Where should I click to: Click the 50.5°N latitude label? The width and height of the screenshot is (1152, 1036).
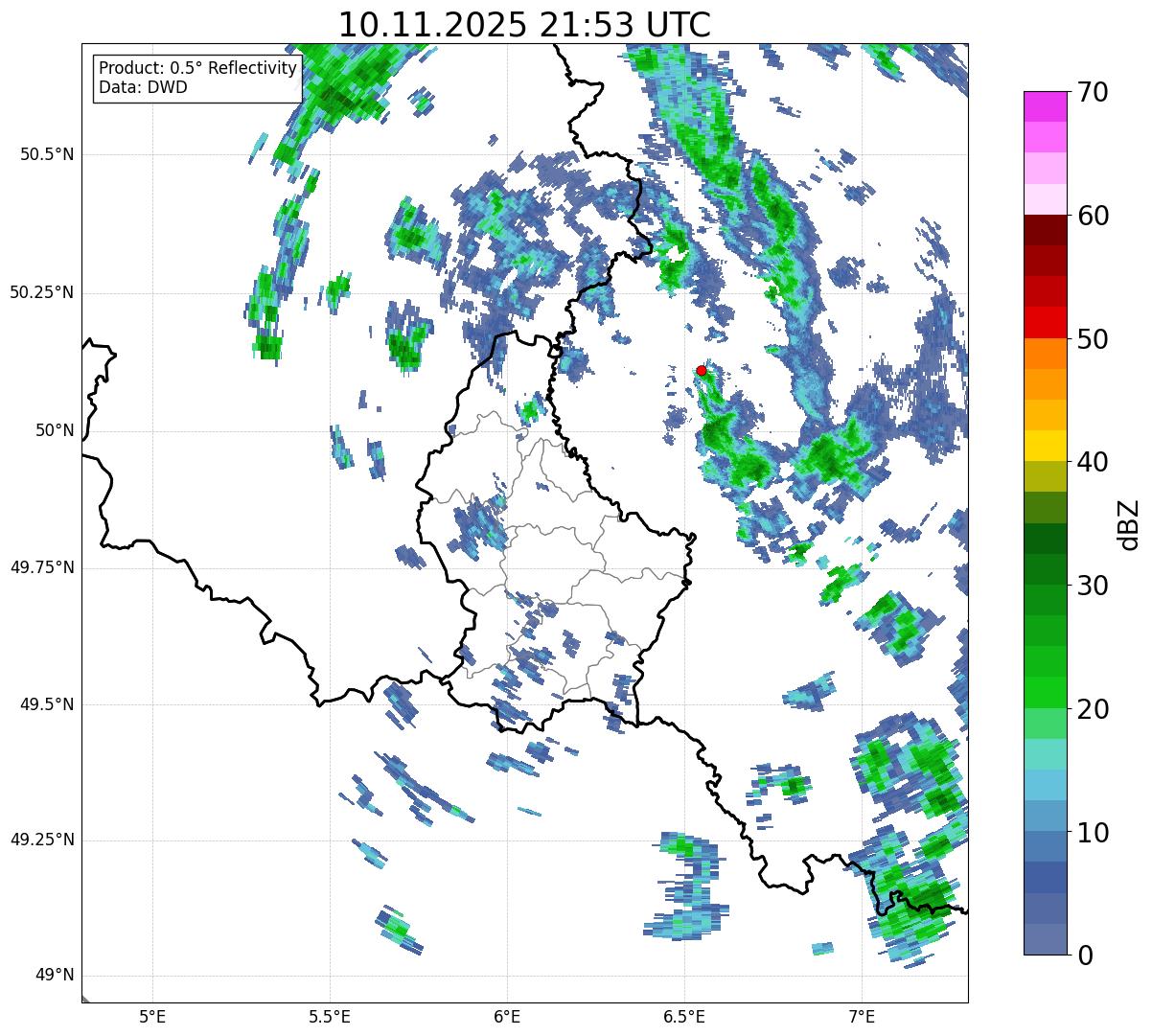47,154
